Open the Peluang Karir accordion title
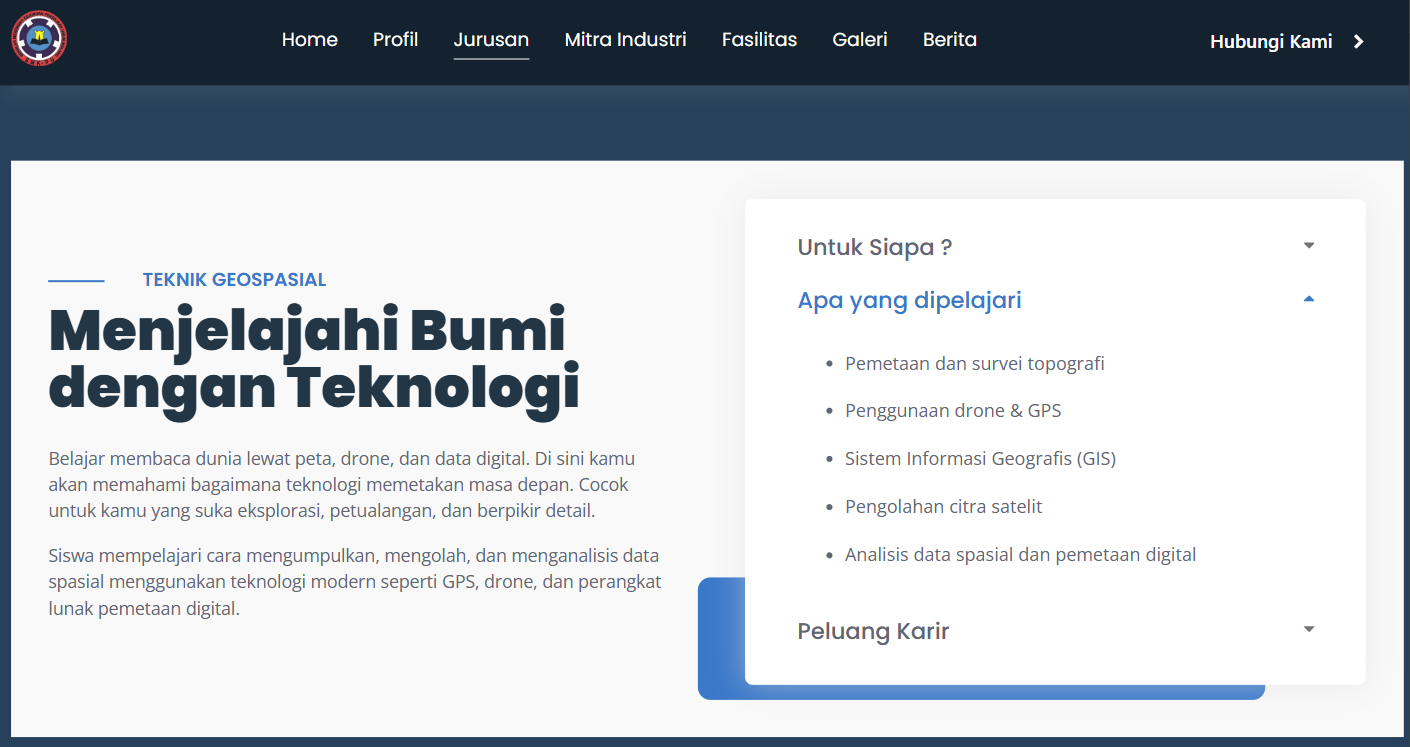The height and width of the screenshot is (747, 1410). 873,631
